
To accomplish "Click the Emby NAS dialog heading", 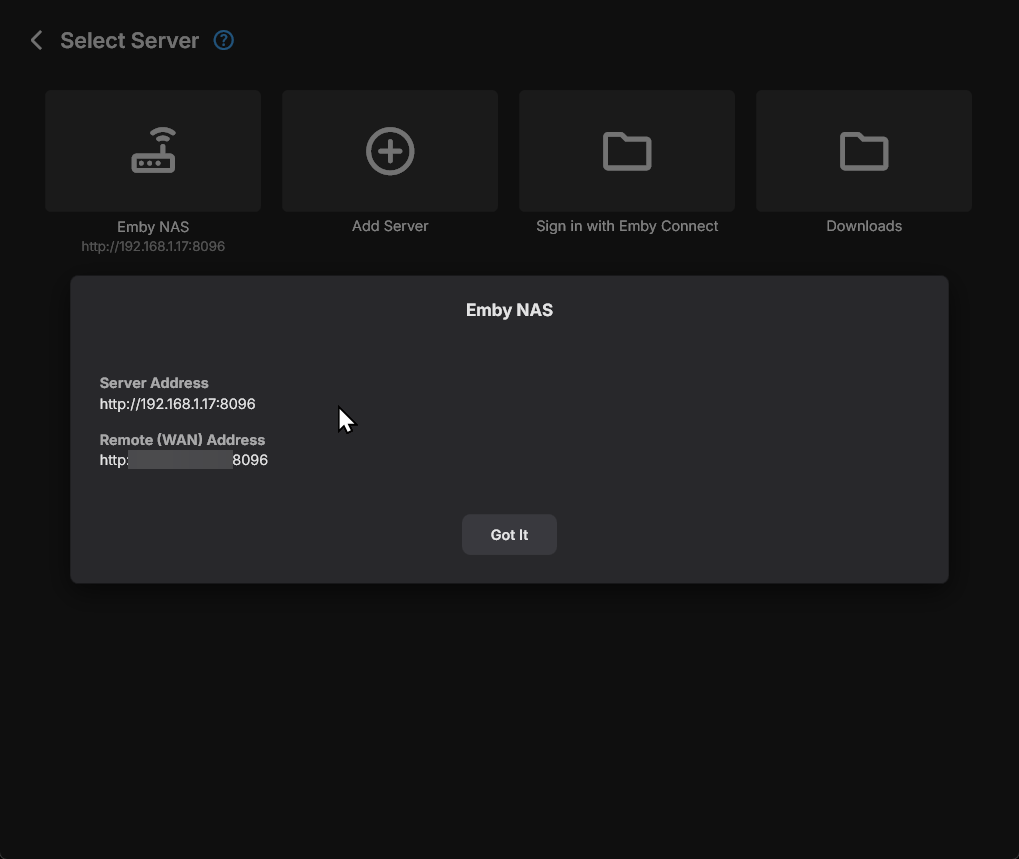I will (510, 310).
